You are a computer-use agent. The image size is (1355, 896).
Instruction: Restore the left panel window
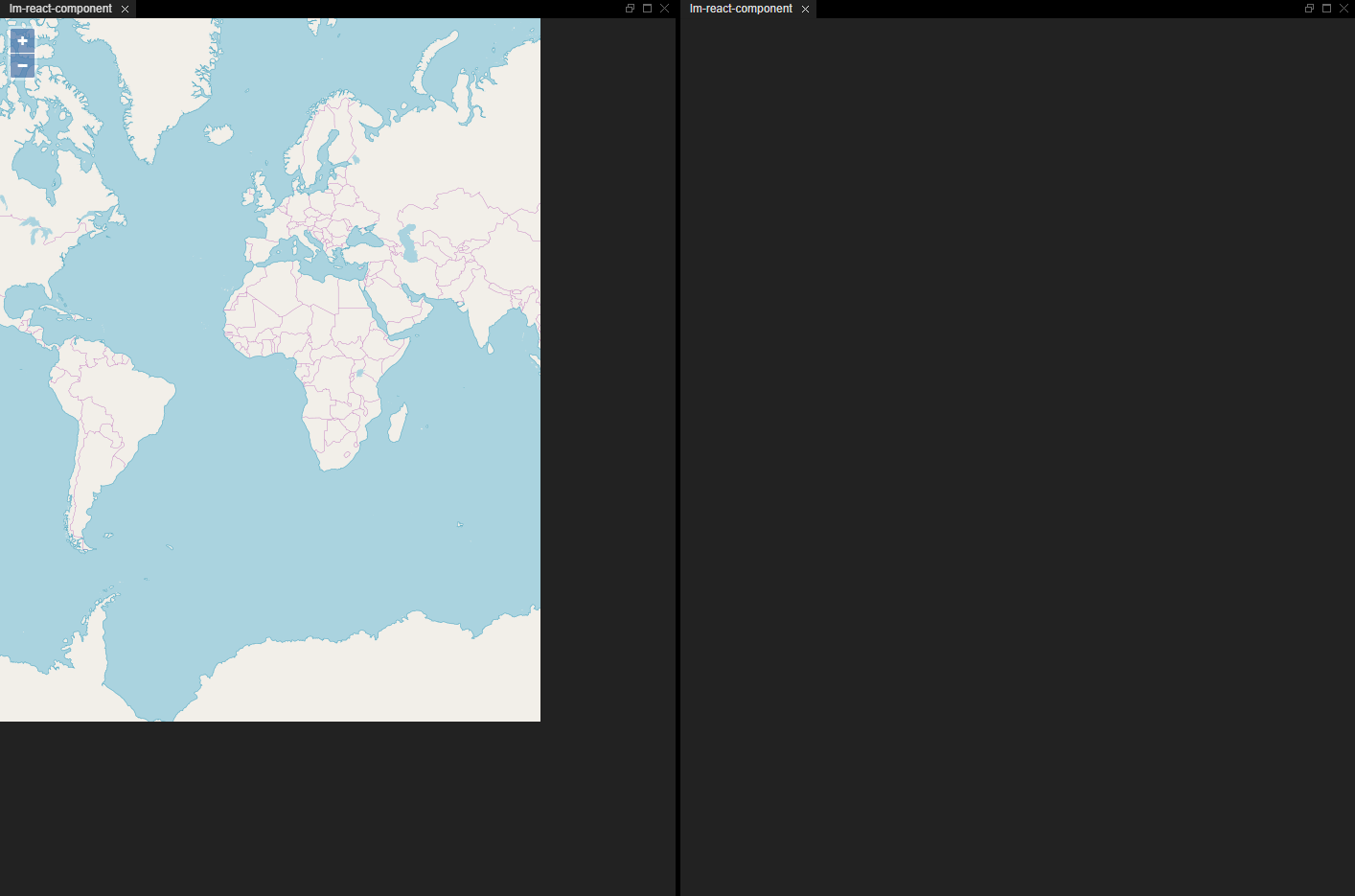[630, 8]
